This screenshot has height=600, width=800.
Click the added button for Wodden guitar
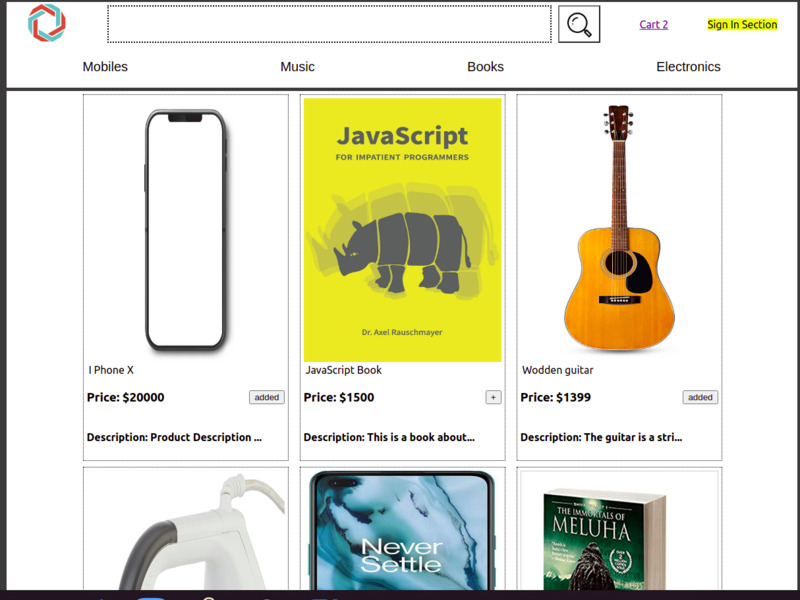tap(700, 397)
